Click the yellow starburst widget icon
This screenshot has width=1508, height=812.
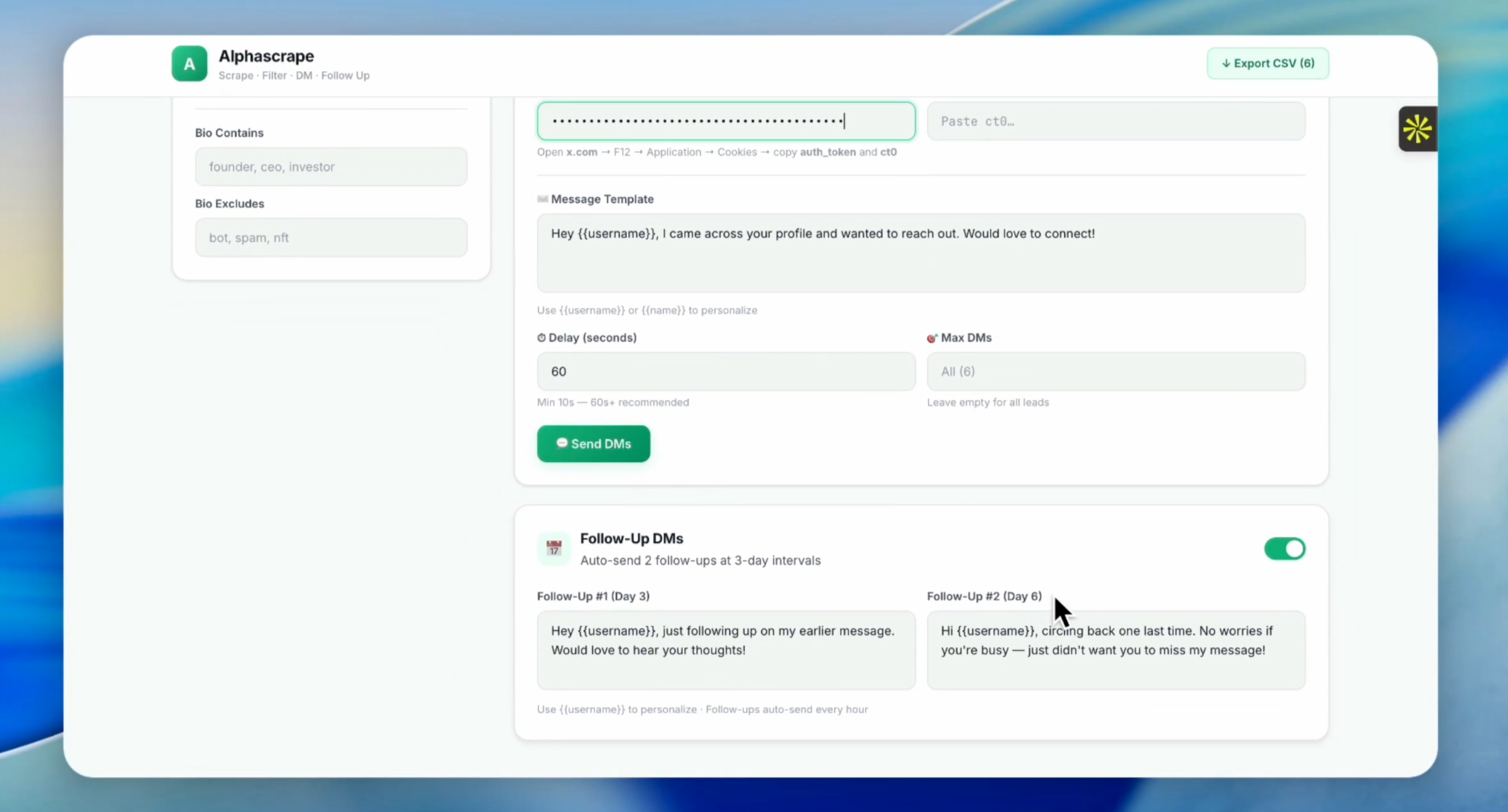[x=1417, y=129]
